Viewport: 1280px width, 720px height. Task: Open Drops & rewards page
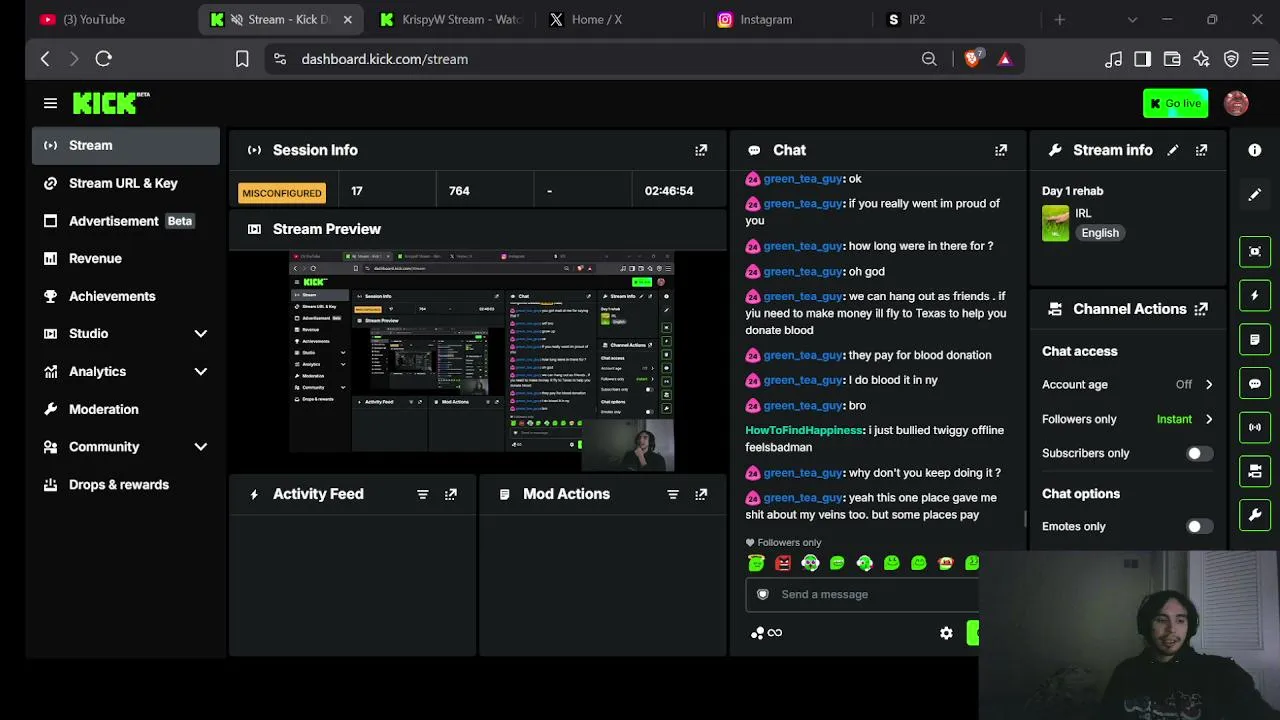[x=126, y=485]
